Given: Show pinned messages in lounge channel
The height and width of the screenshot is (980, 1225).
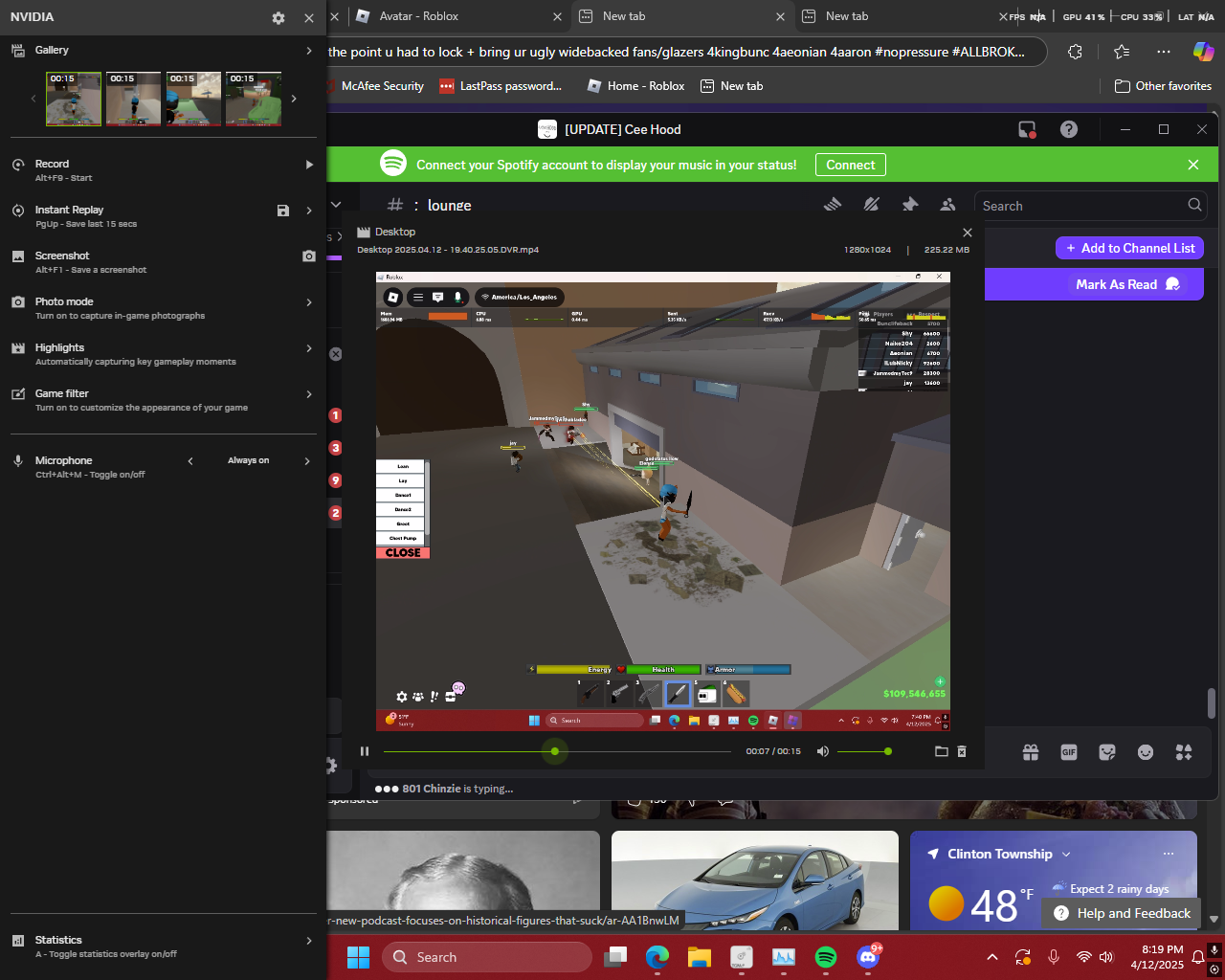Looking at the screenshot, I should [x=909, y=204].
